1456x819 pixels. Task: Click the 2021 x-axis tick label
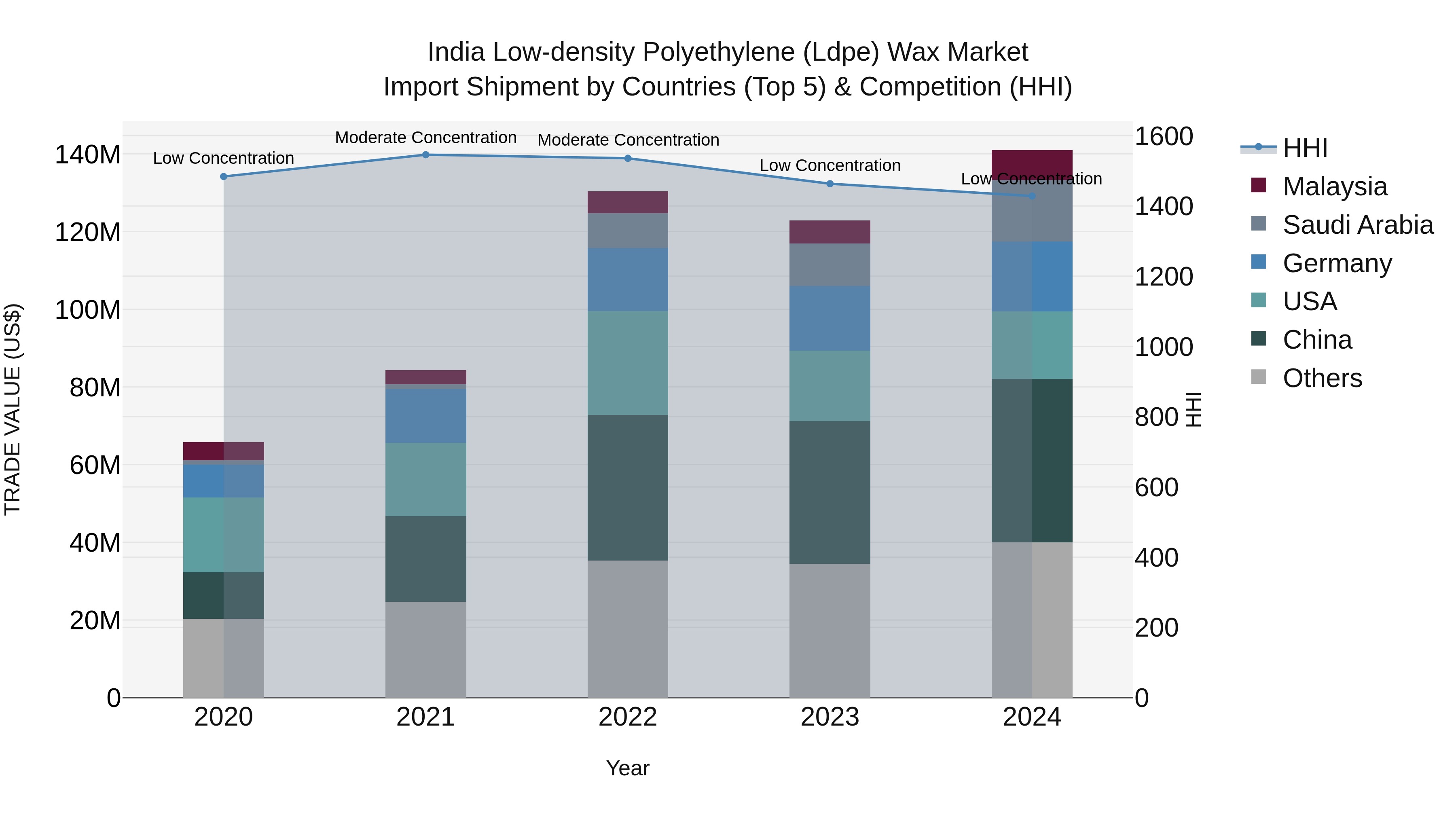click(426, 717)
